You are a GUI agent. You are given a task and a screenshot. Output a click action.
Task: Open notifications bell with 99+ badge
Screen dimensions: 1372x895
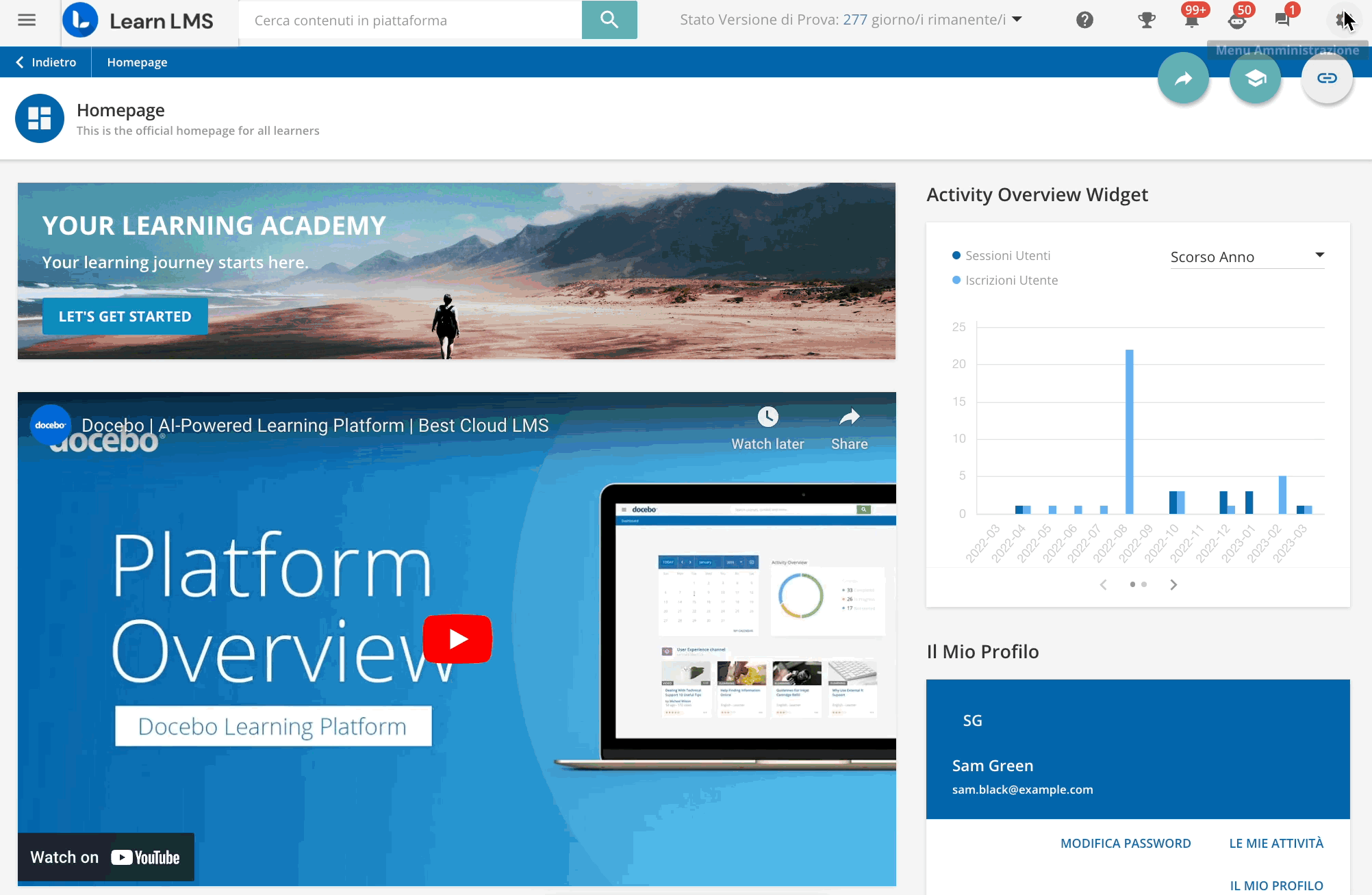1192,20
